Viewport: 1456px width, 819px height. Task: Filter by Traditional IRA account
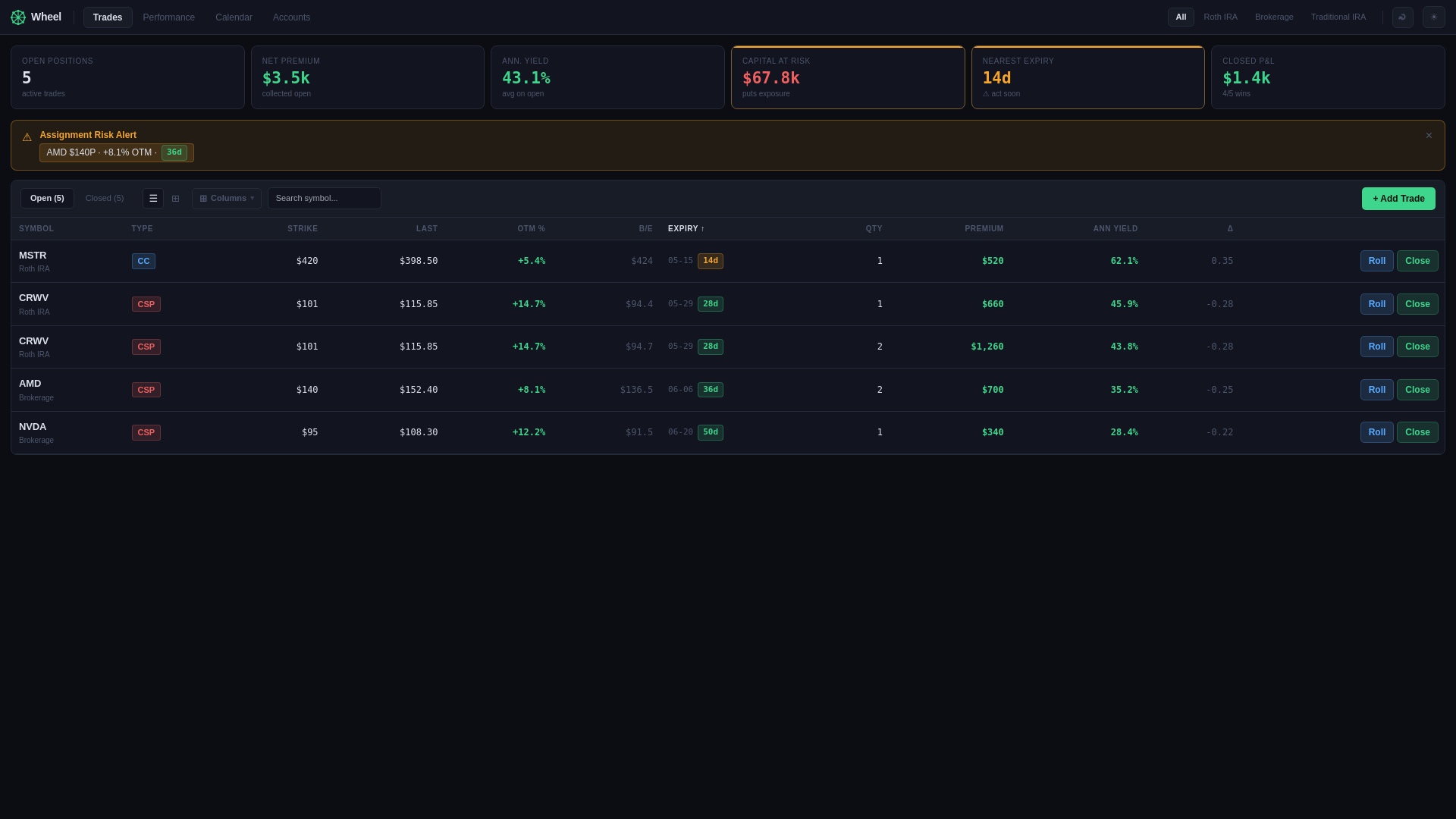click(1338, 17)
